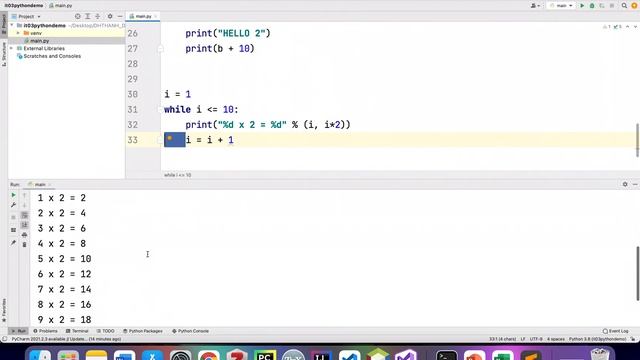The image size is (640, 360).
Task: Rerun main using the Run panel's green arrow
Action: [13, 195]
